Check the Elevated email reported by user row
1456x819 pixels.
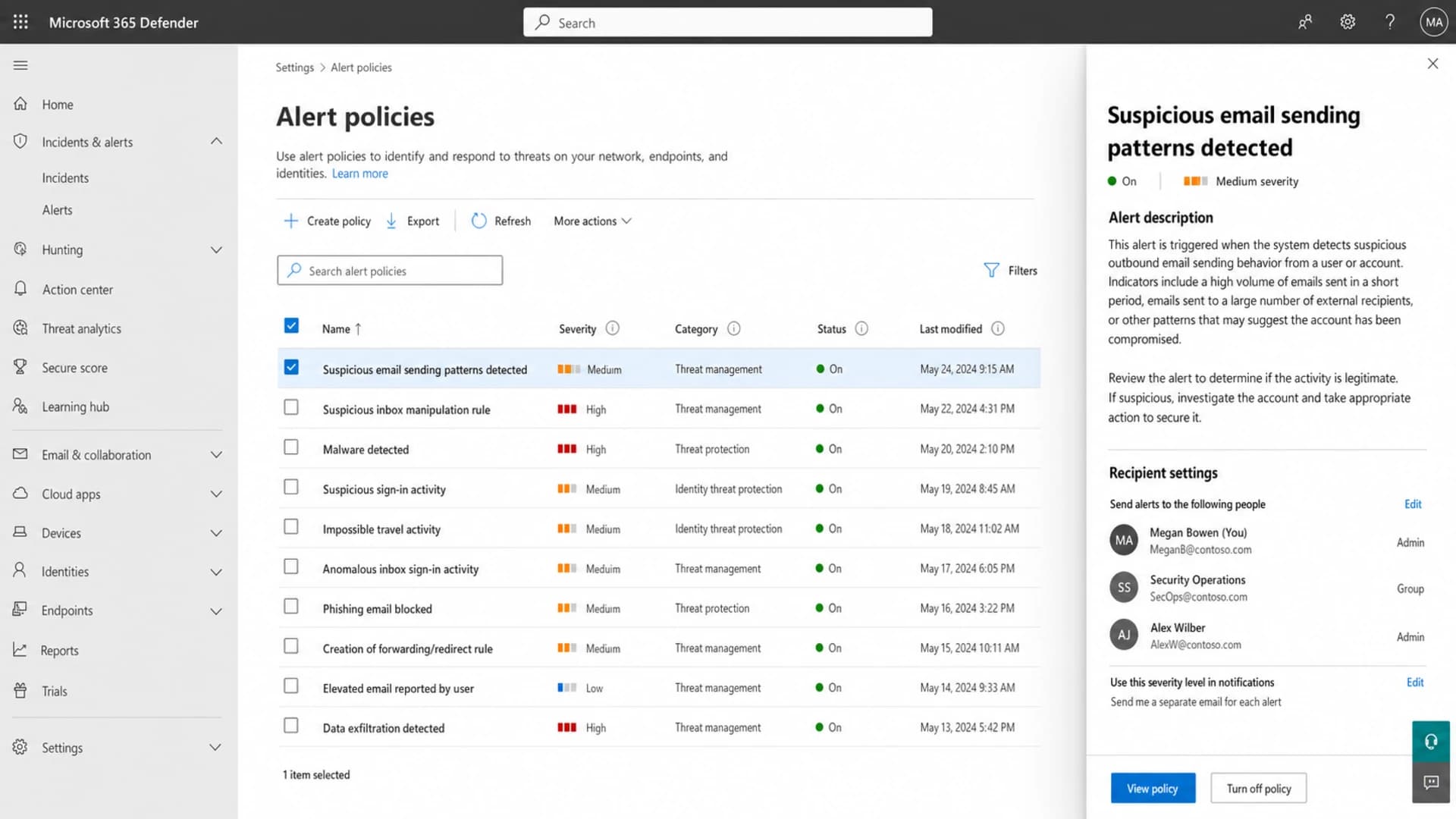tap(291, 686)
